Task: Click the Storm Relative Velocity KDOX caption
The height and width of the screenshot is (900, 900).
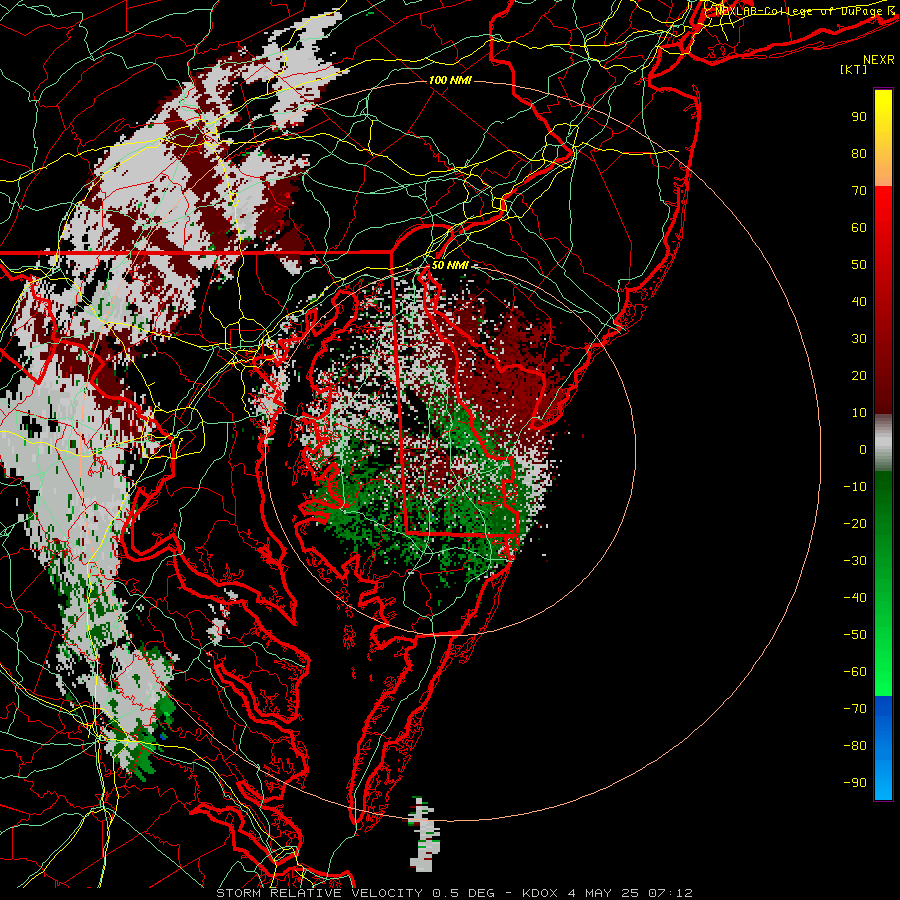Action: 455,893
